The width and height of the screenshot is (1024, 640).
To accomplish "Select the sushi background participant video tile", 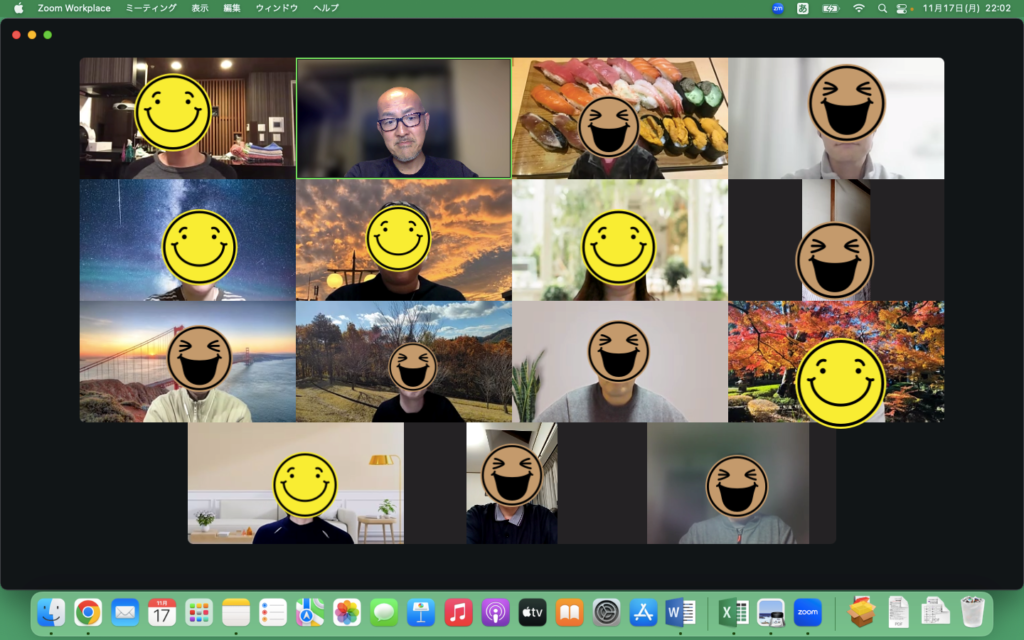I will click(x=619, y=118).
